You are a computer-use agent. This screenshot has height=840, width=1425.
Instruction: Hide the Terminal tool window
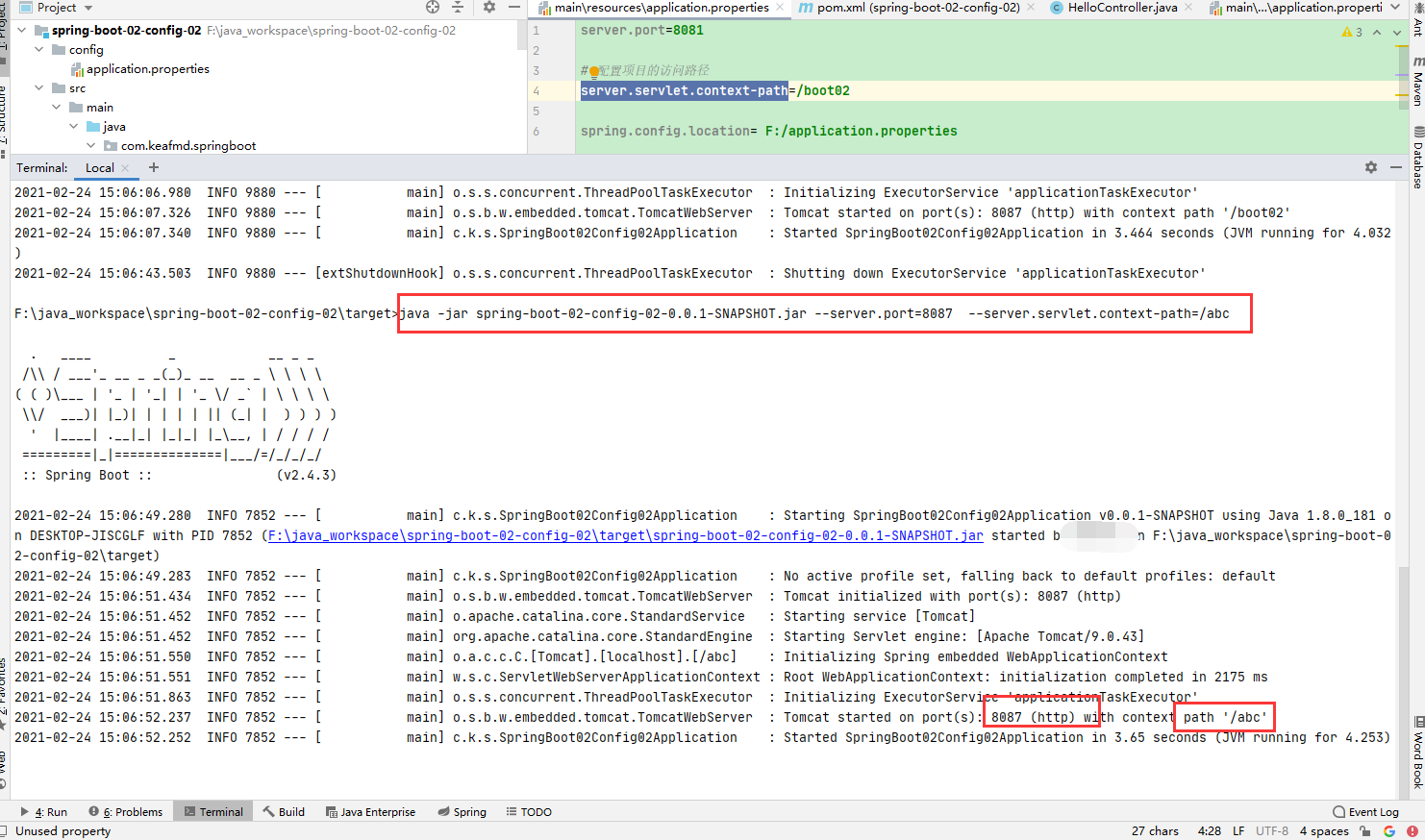pyautogui.click(x=1396, y=166)
